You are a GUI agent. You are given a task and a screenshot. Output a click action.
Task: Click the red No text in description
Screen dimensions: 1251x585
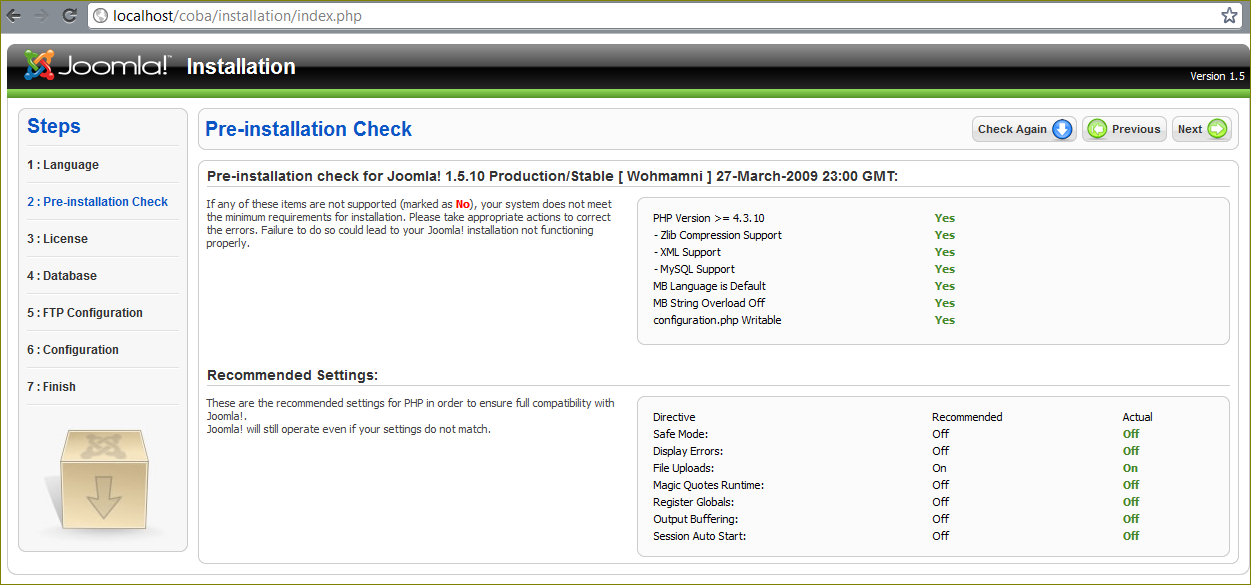coord(462,204)
